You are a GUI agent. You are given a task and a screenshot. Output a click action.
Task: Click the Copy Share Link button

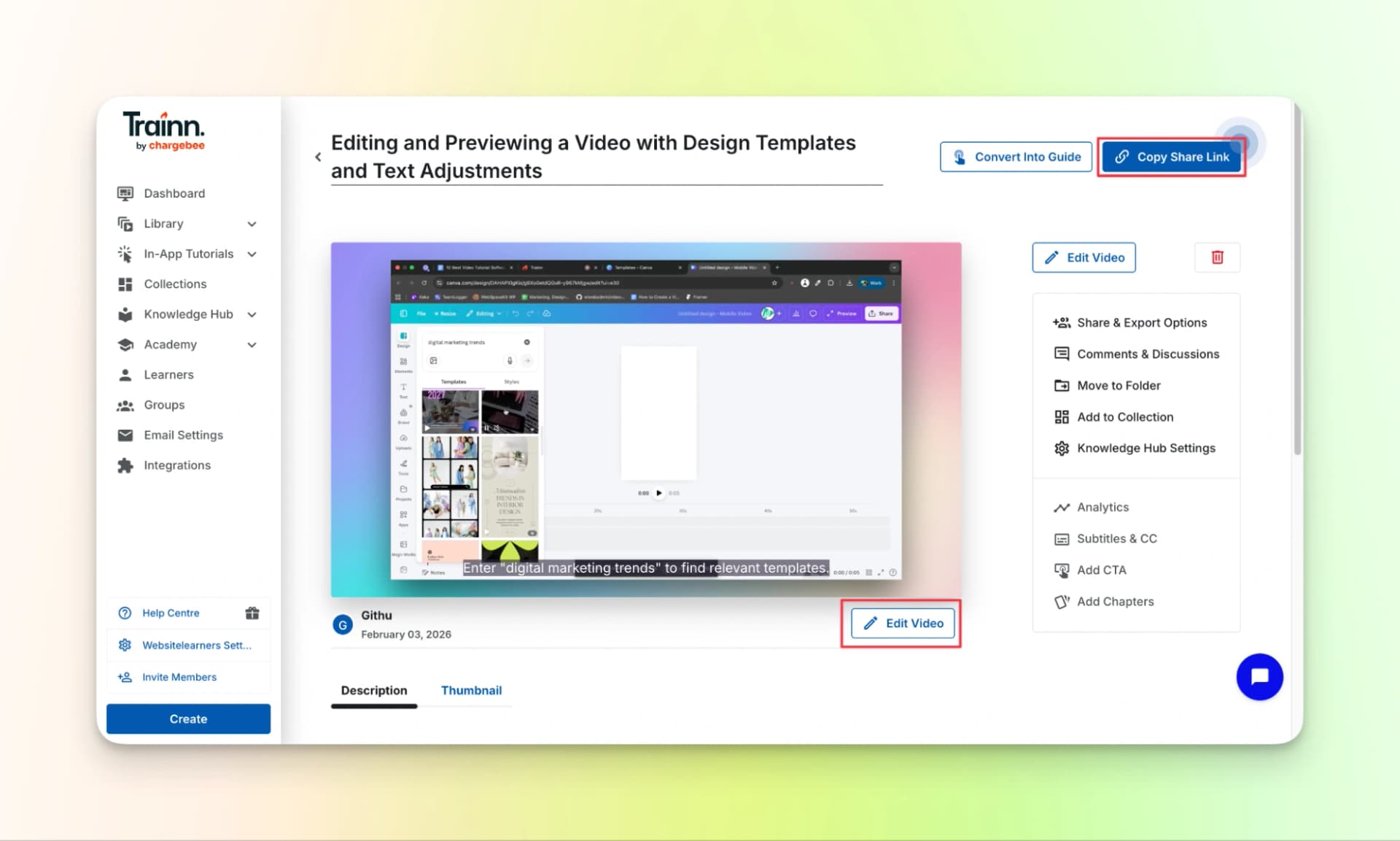click(1171, 157)
